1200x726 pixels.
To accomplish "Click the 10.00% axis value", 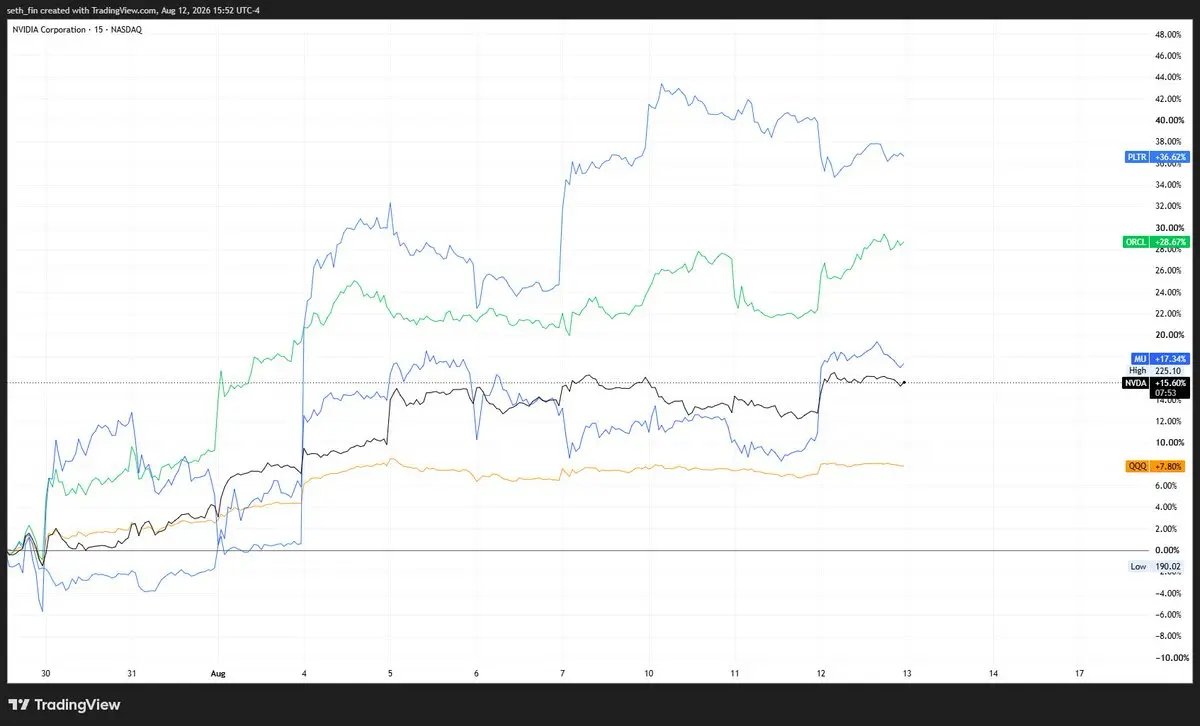I will (x=1169, y=443).
